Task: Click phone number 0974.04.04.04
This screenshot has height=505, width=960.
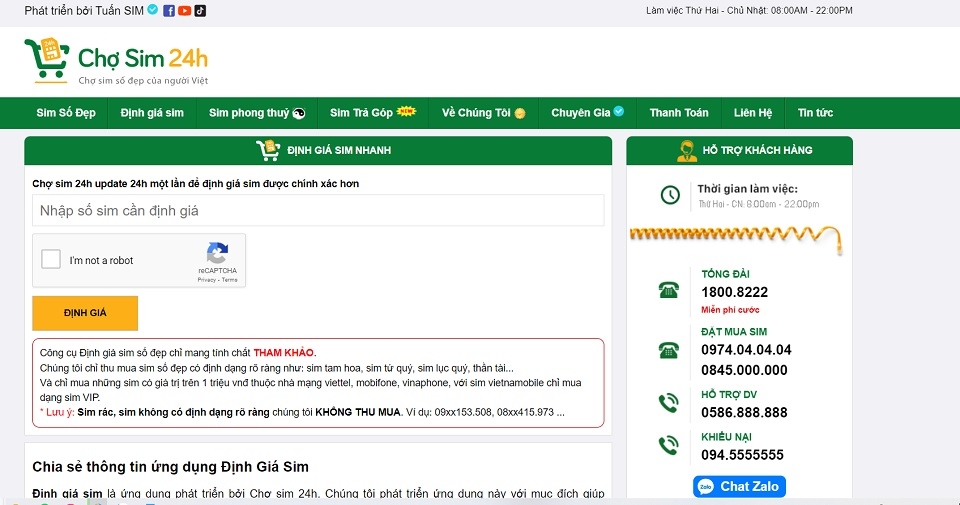Action: (746, 350)
